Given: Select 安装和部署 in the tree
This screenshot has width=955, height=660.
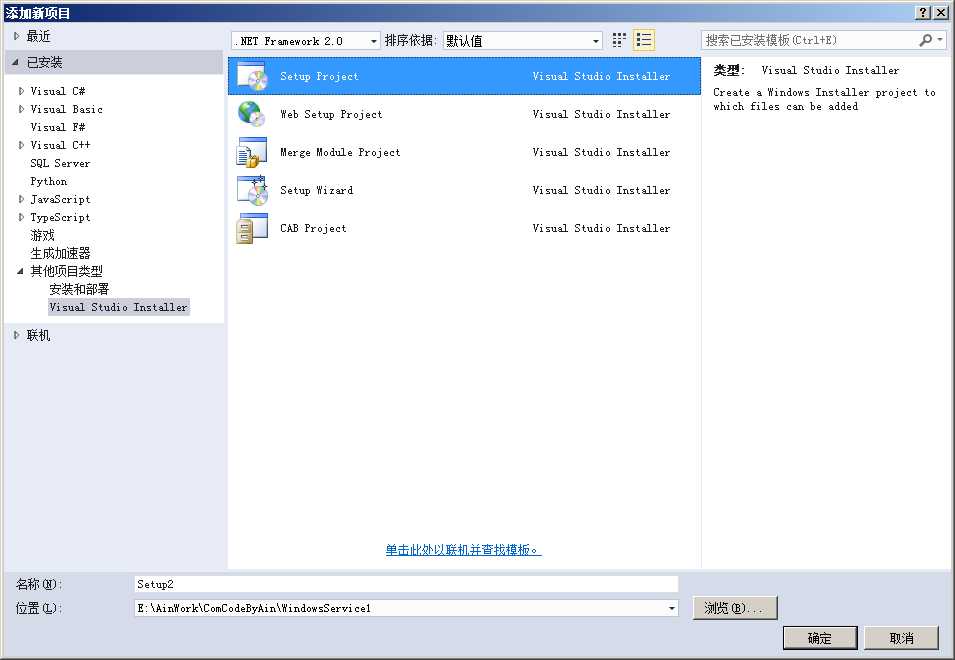Looking at the screenshot, I should 79,289.
